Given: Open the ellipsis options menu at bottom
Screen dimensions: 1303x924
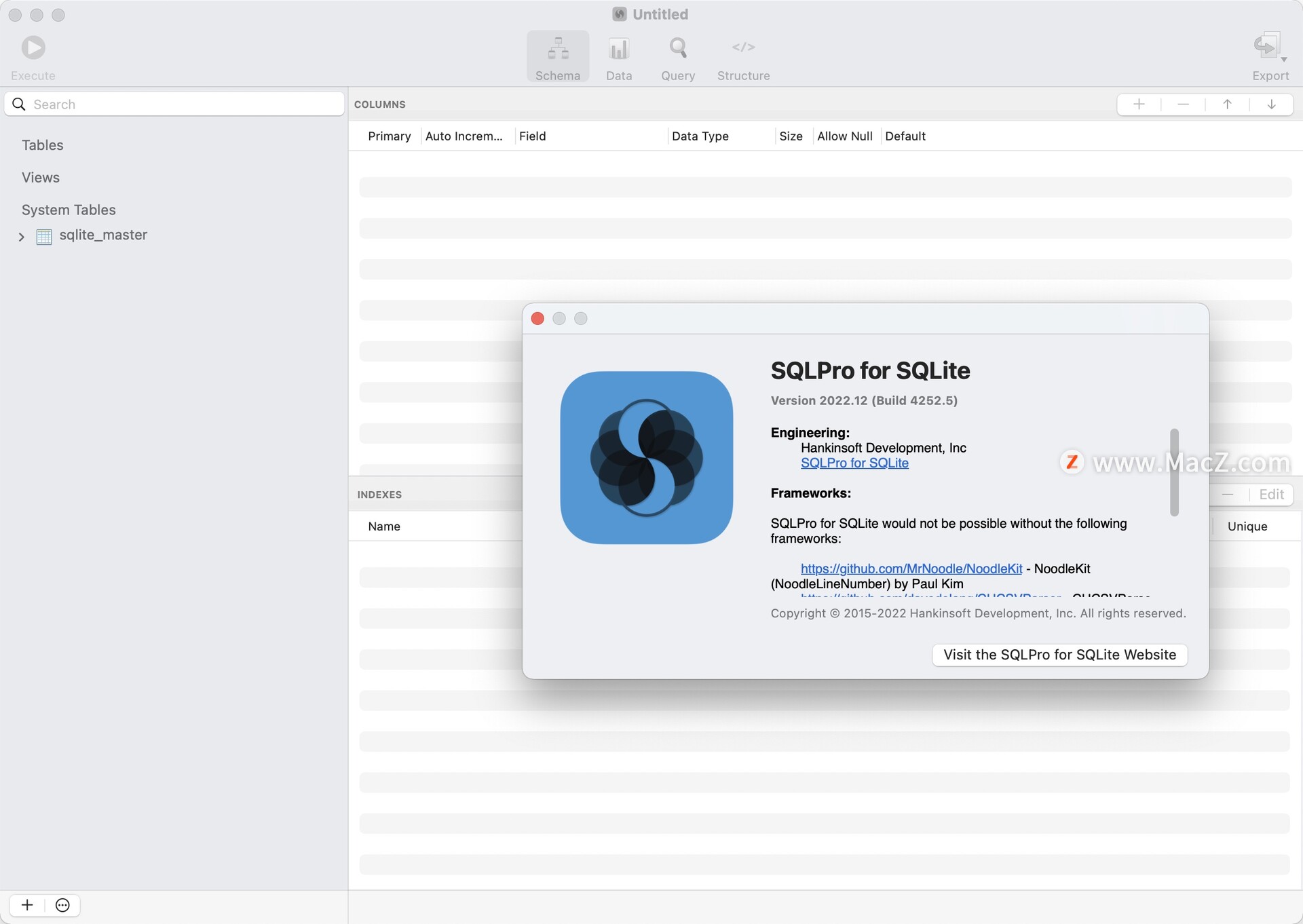Looking at the screenshot, I should [x=62, y=905].
